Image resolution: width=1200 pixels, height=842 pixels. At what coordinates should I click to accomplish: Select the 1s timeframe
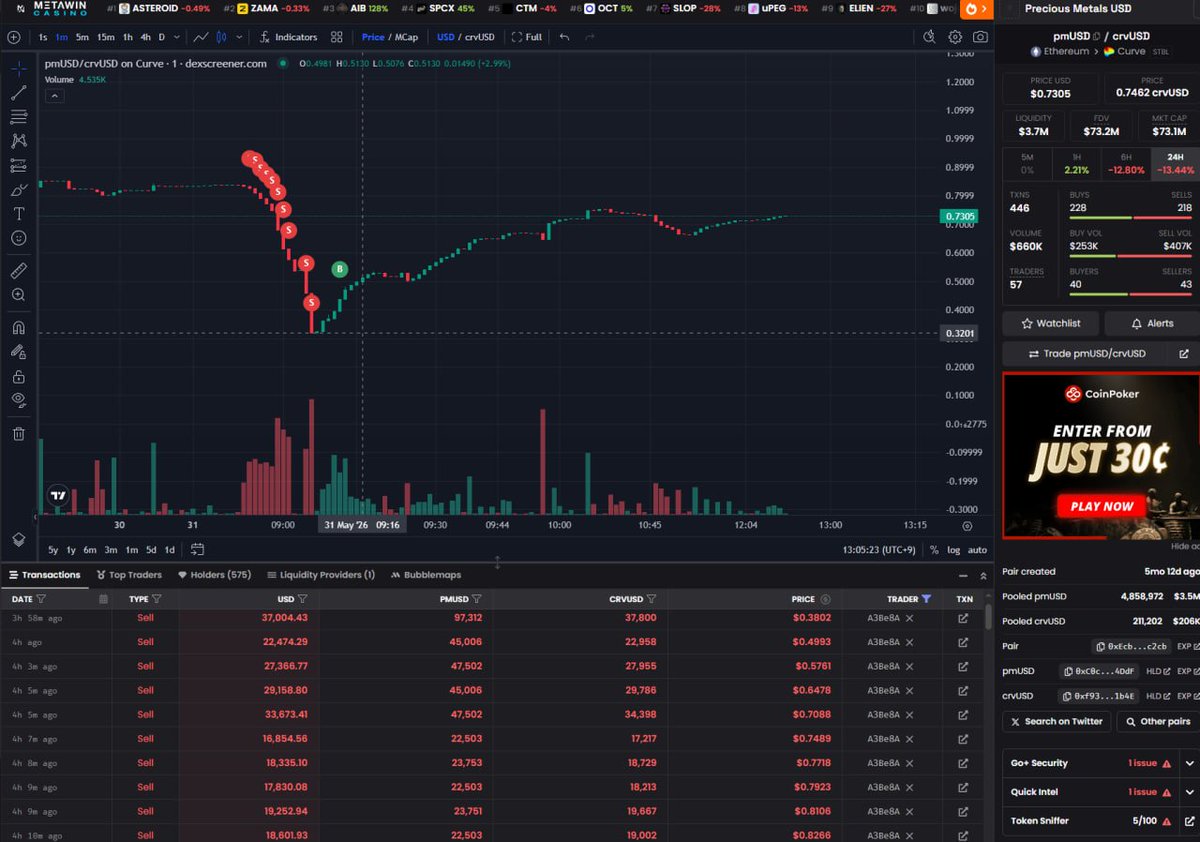tap(43, 37)
